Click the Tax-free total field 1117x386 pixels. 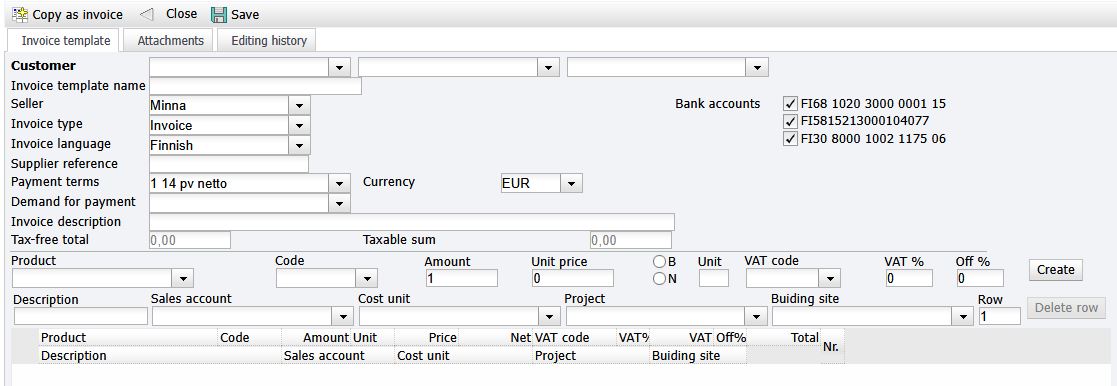point(189,241)
